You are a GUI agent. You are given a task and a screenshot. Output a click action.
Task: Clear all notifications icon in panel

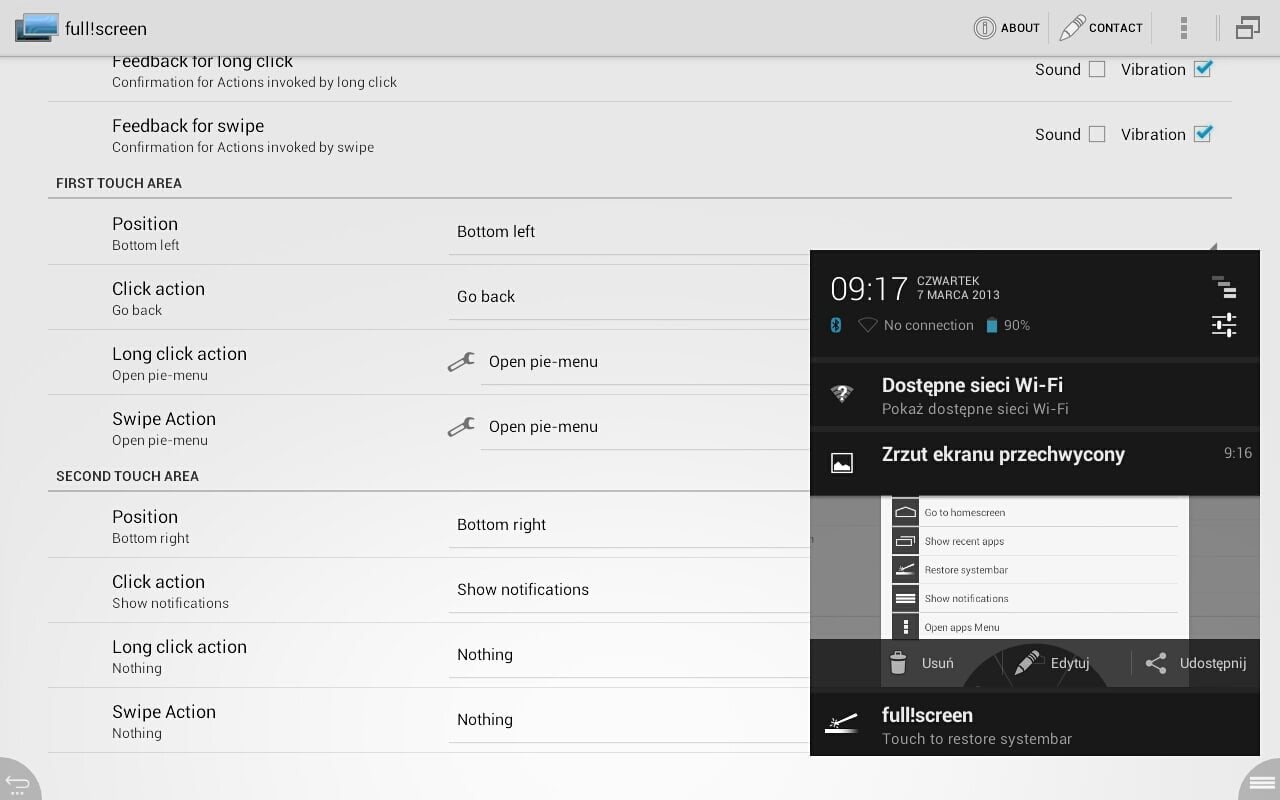(x=1224, y=287)
